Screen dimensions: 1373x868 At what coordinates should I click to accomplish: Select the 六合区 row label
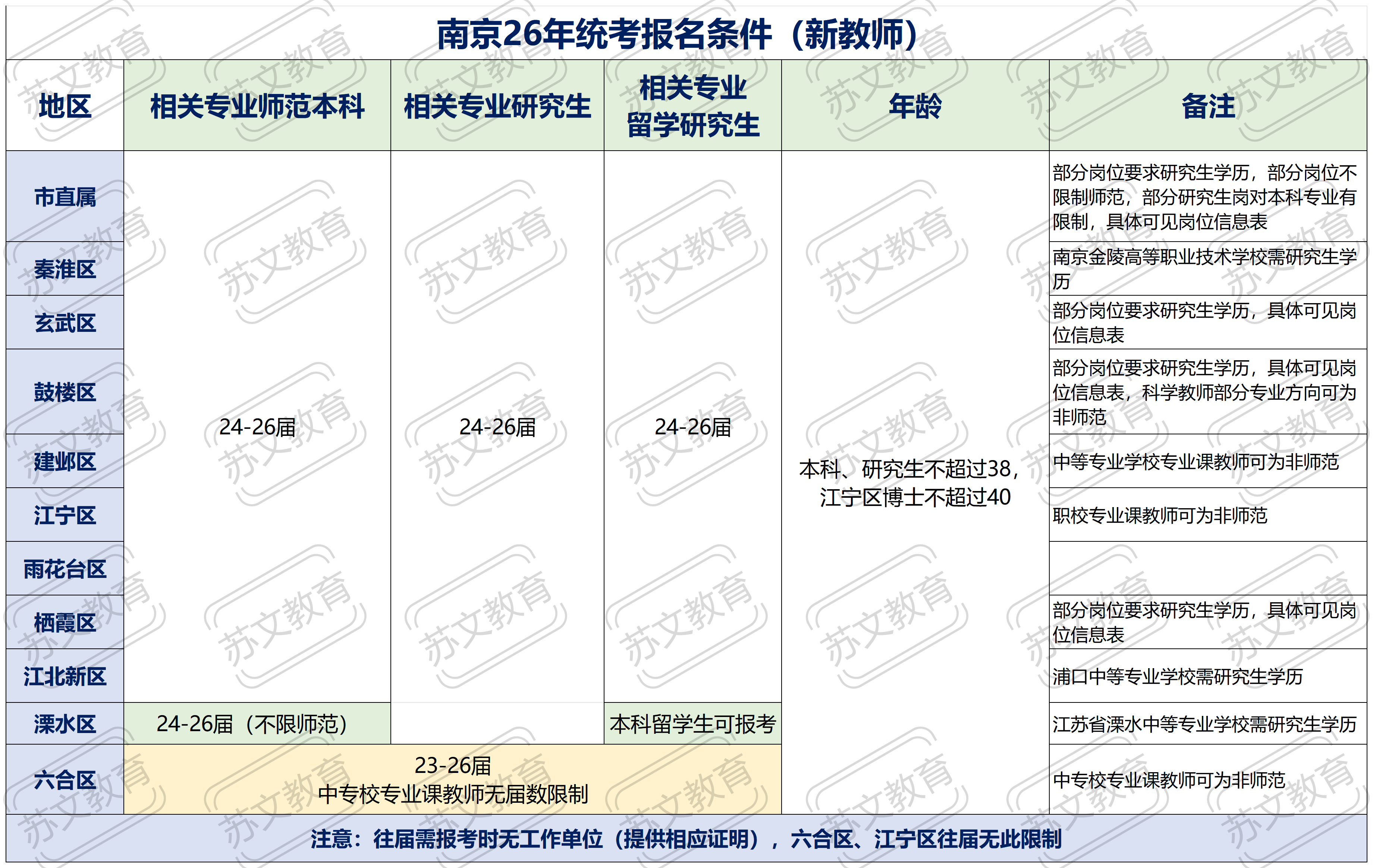pos(65,780)
